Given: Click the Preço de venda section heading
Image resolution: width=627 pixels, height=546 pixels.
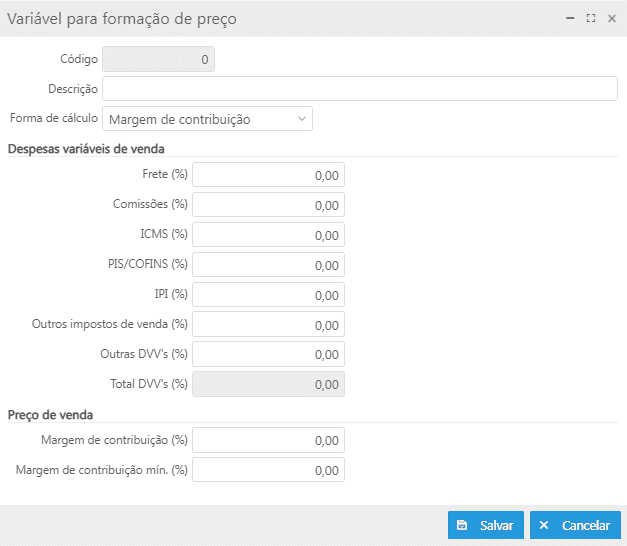Looking at the screenshot, I should [x=50, y=415].
